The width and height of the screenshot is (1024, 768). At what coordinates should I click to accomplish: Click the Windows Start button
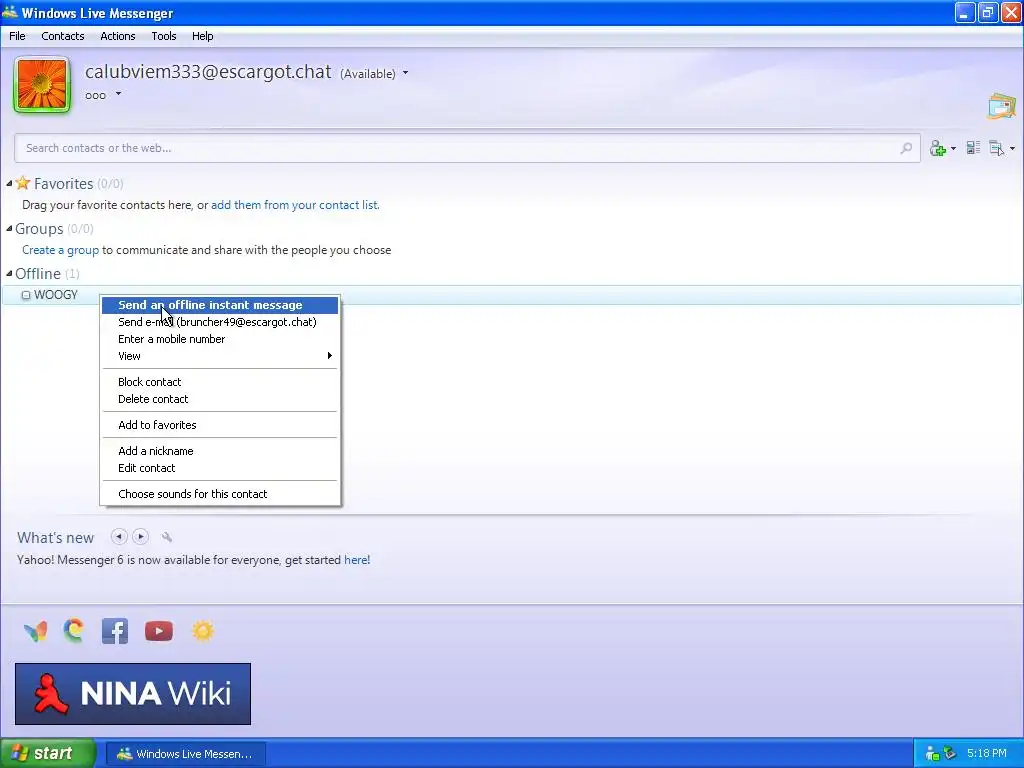click(48, 753)
